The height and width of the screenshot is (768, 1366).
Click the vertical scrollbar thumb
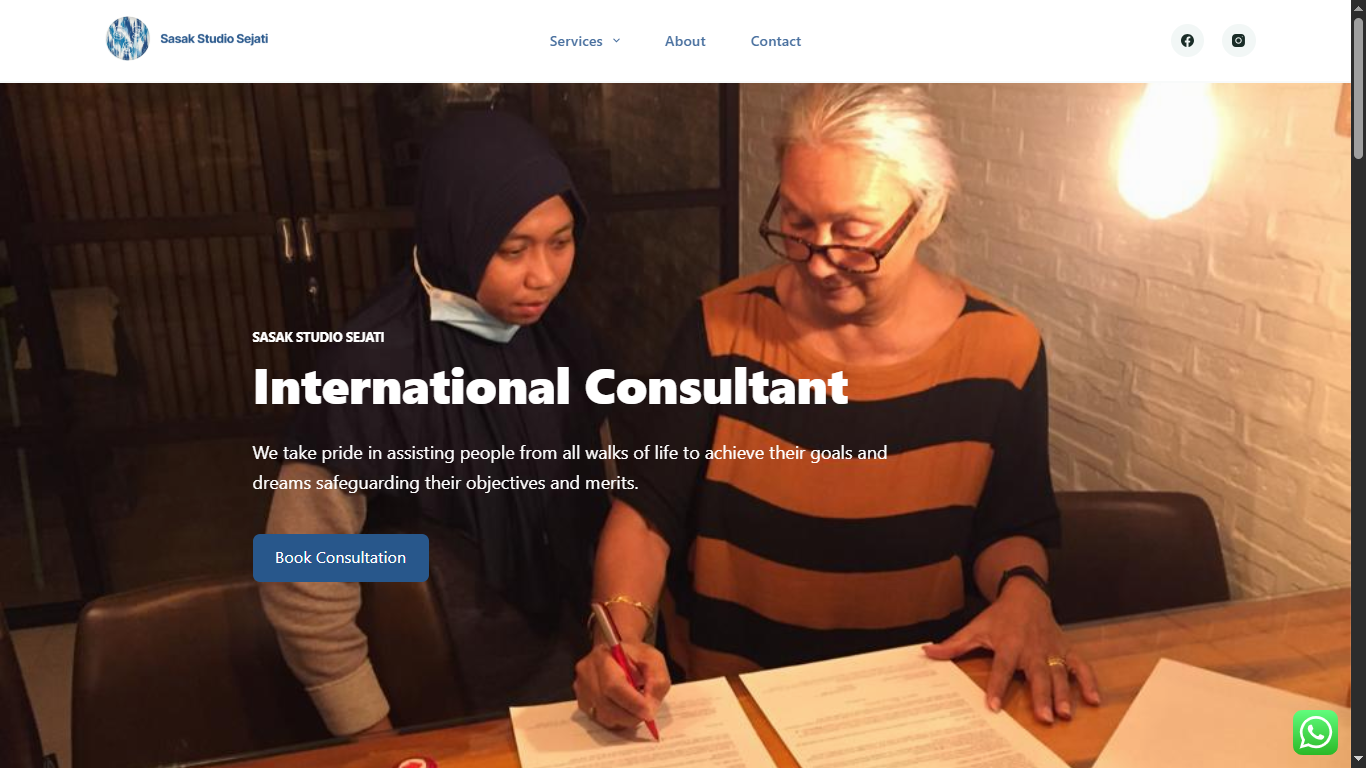(x=1358, y=88)
